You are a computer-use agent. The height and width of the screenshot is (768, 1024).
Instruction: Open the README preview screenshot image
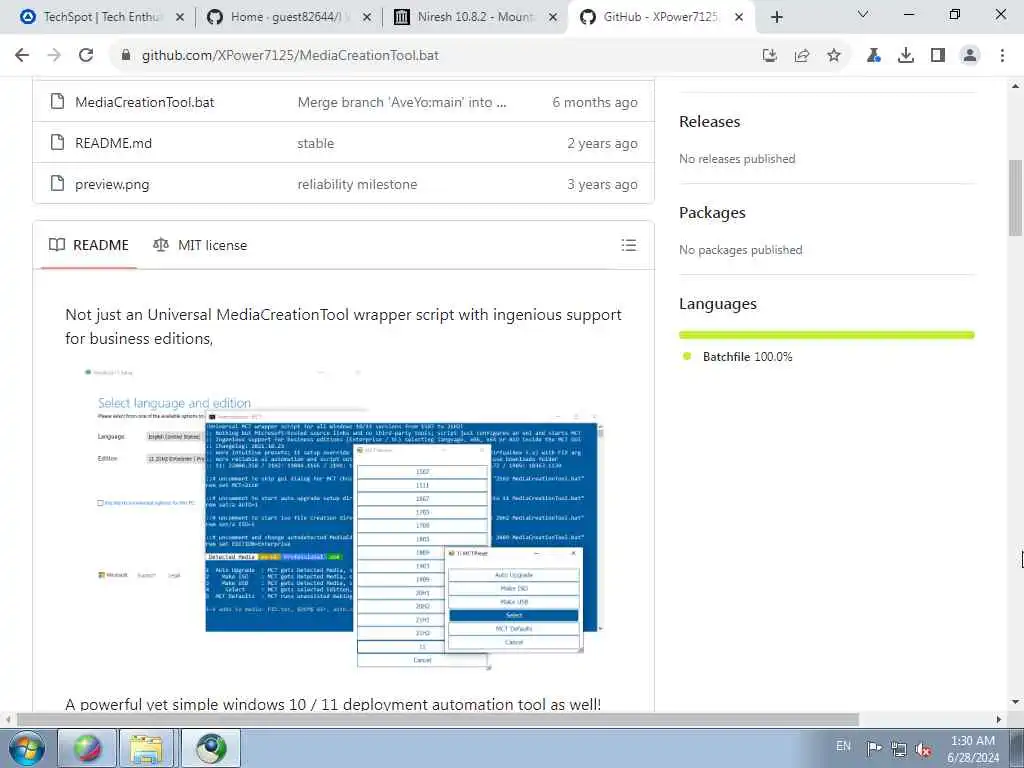click(x=344, y=517)
